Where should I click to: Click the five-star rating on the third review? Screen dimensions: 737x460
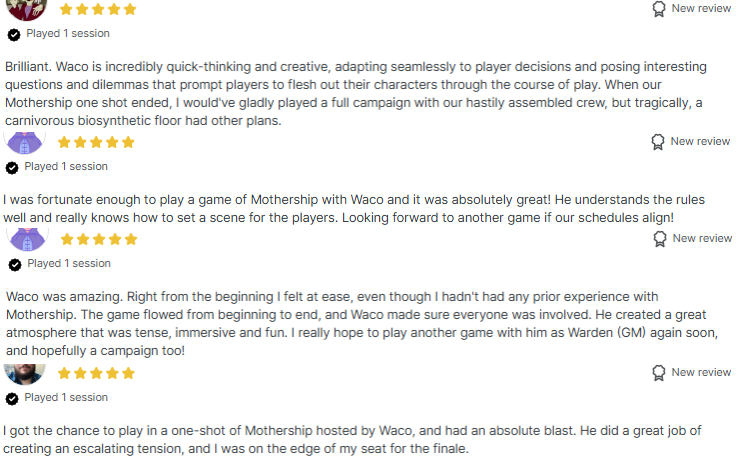[x=99, y=240]
